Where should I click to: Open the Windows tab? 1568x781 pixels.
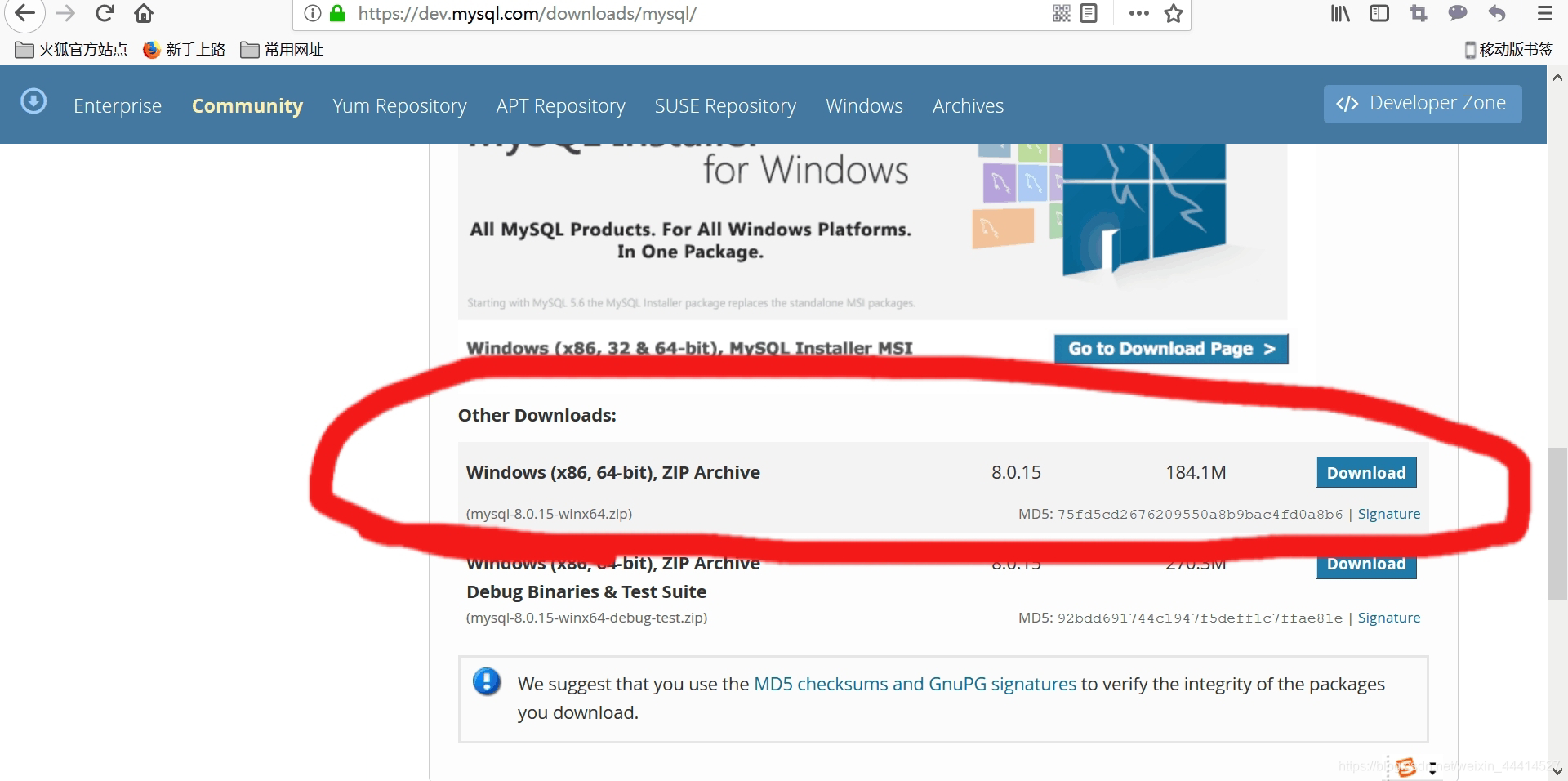pos(864,106)
